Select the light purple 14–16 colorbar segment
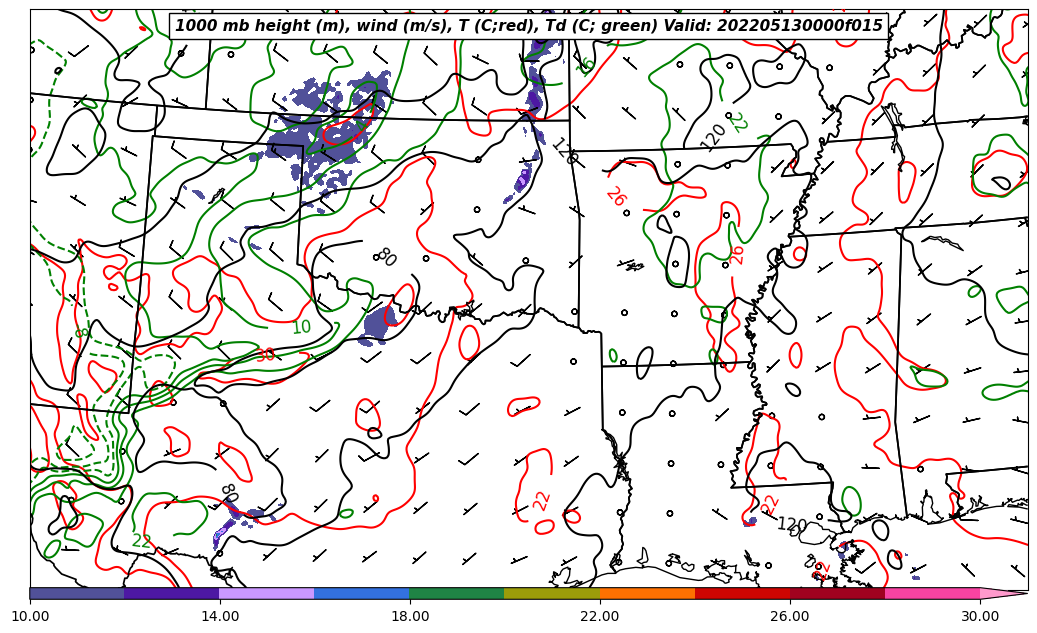Screen dimensions: 1037x633 [x=267, y=593]
